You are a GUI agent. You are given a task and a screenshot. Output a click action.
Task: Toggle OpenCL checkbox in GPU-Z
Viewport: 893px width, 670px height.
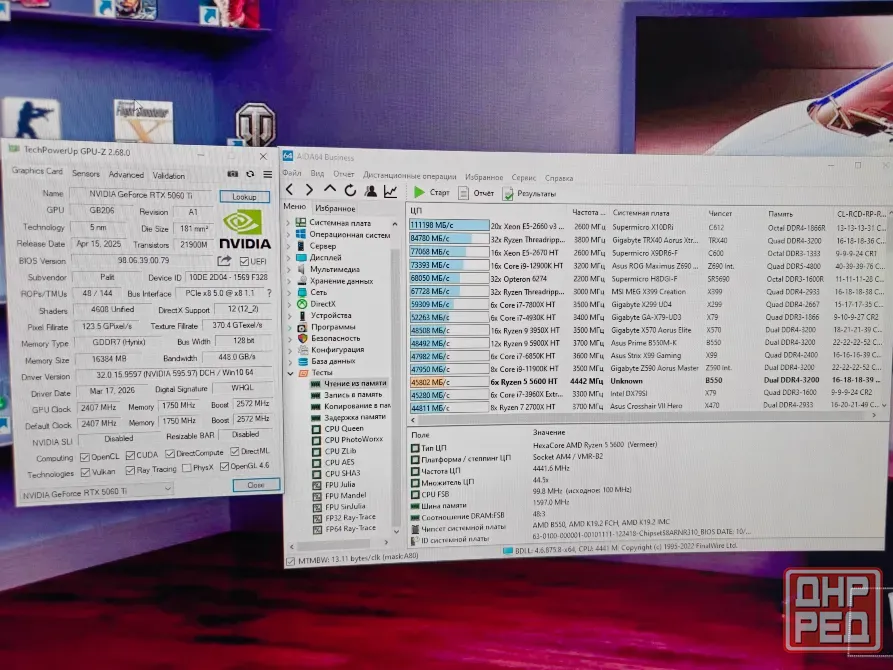85,457
